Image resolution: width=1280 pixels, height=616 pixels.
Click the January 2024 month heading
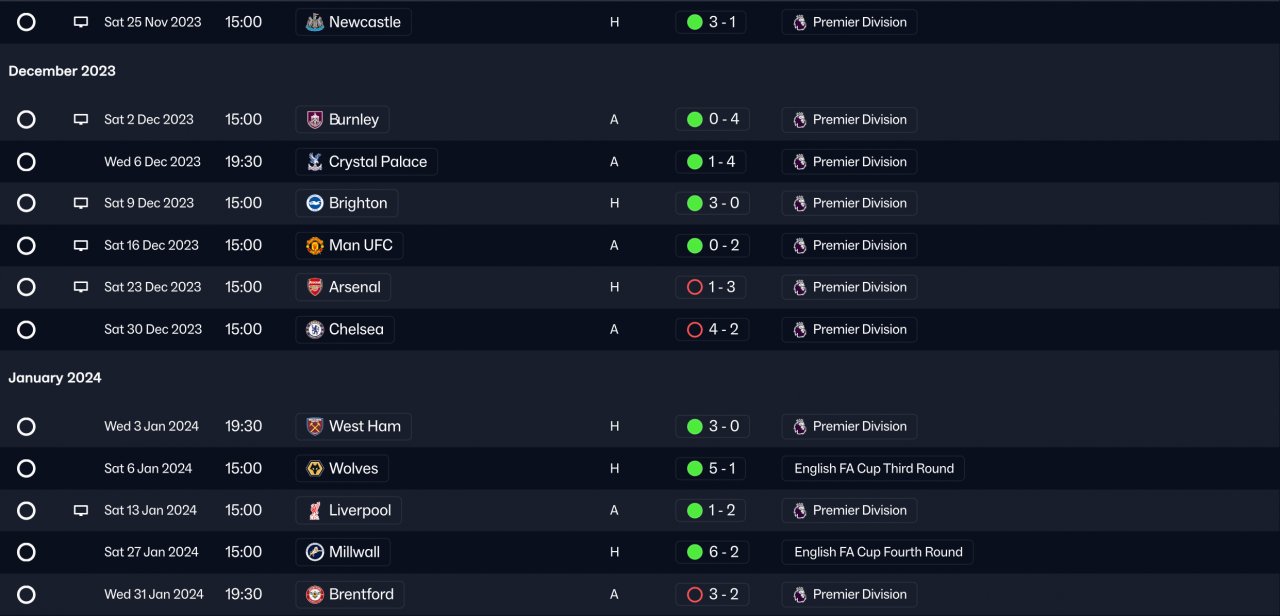[55, 378]
